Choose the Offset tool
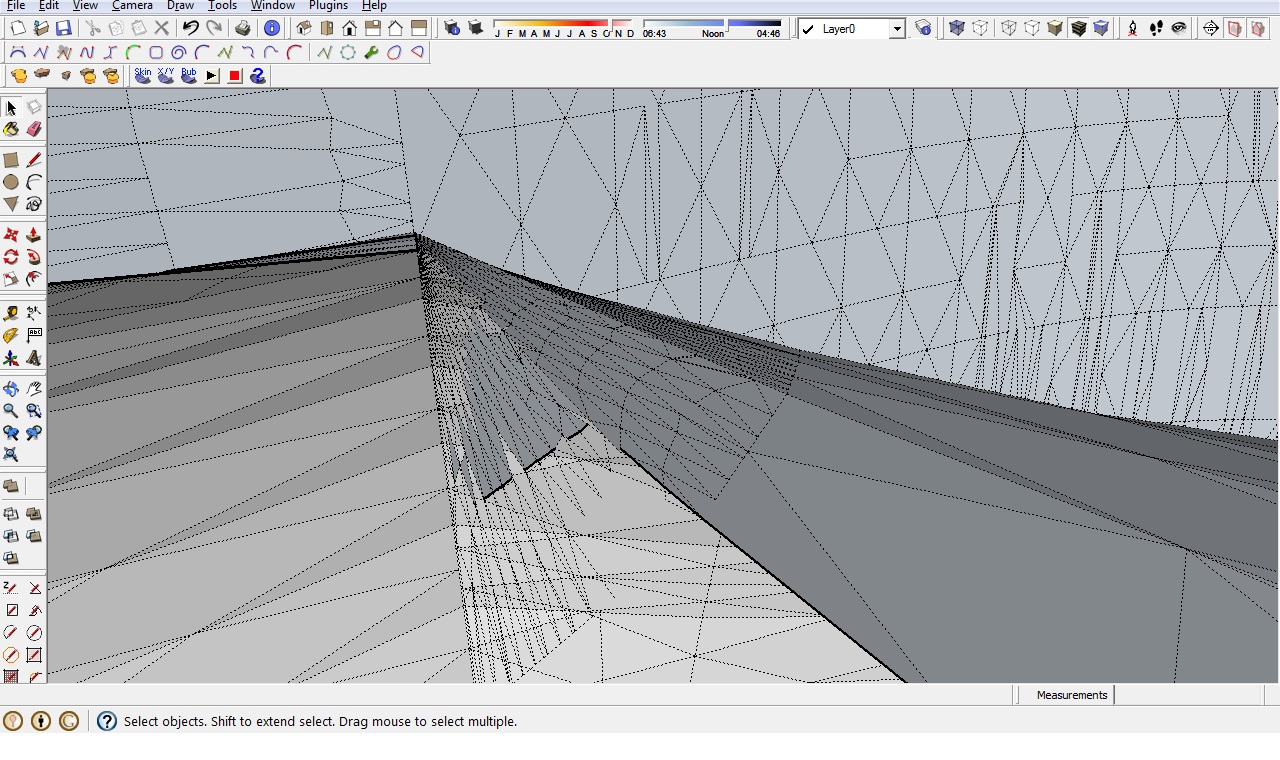This screenshot has width=1280, height=760. tap(34, 279)
